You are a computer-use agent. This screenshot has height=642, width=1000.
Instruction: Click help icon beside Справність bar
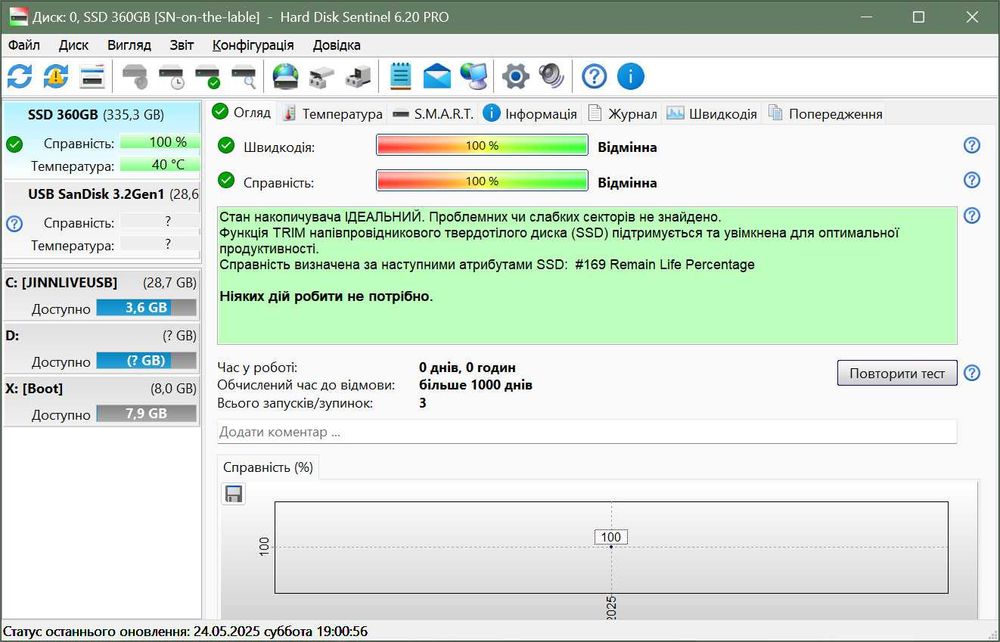coord(971,180)
